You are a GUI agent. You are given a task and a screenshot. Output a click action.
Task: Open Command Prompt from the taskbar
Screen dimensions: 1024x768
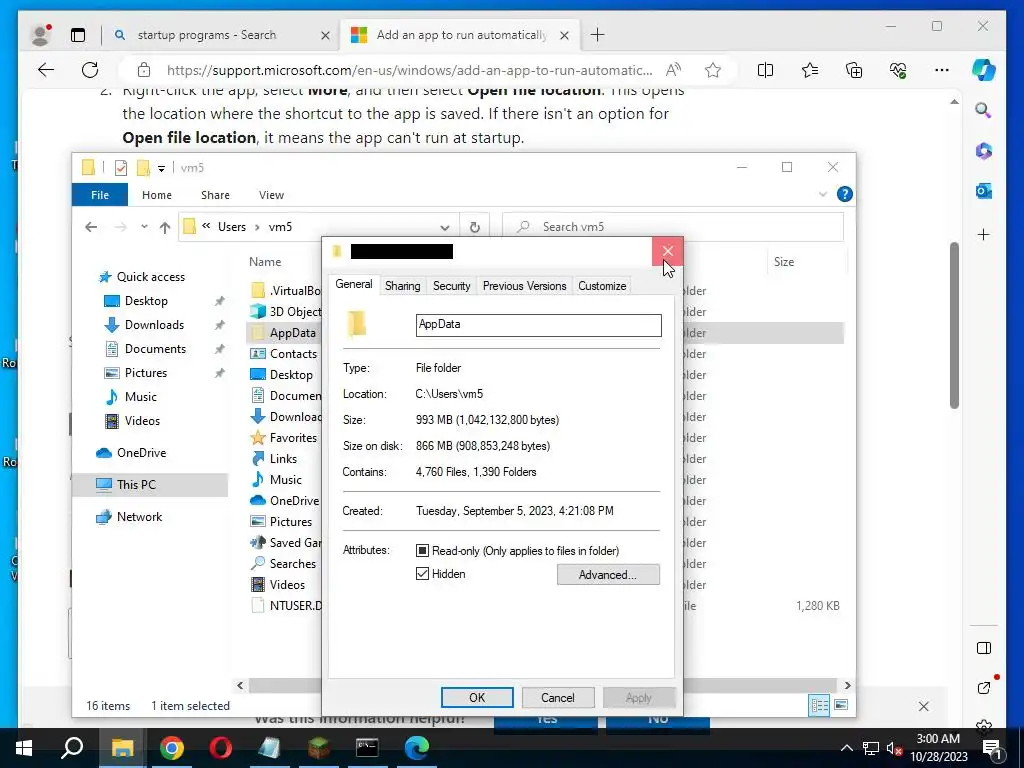367,748
